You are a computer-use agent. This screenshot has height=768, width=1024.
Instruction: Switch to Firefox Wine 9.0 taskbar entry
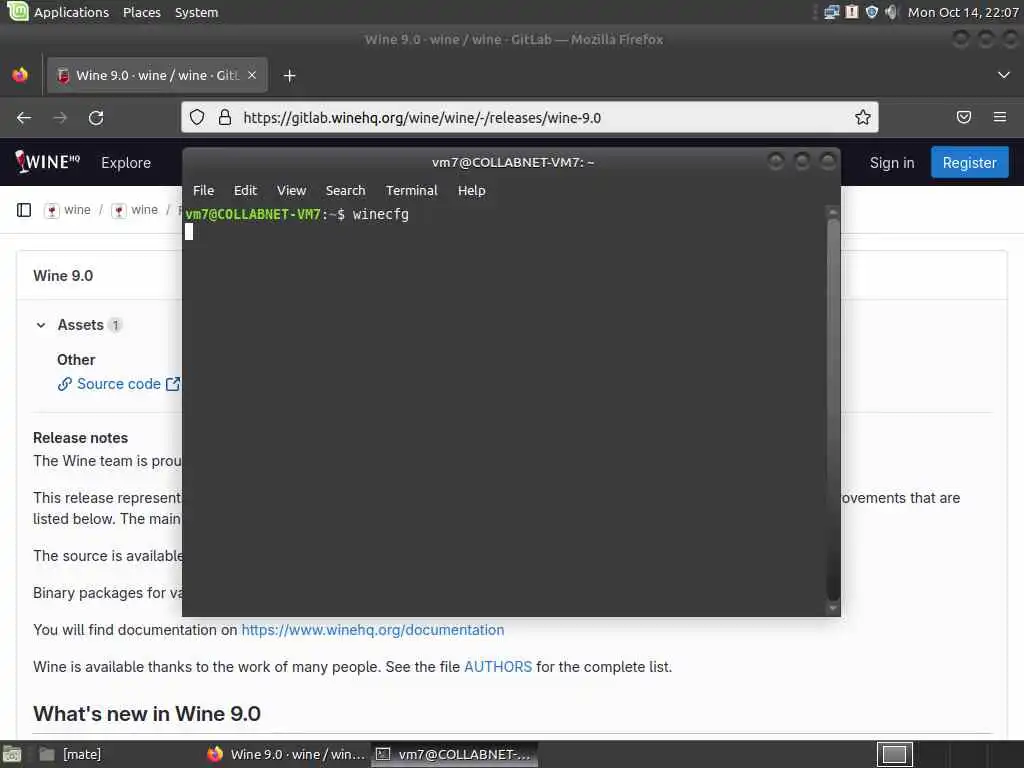coord(285,754)
